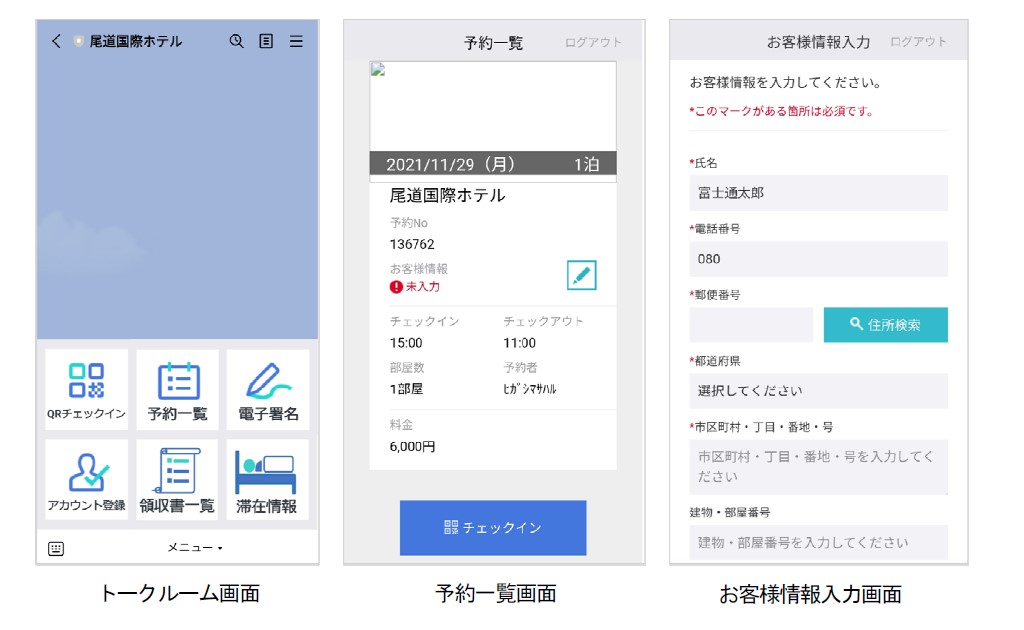Tap the back chevron next to 尾道国際ホテル

click(56, 41)
